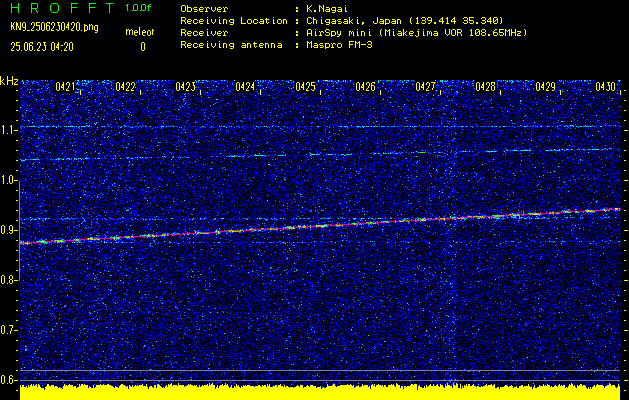
Task: Click the file name KN9_2506230420.png
Action: coord(54,27)
